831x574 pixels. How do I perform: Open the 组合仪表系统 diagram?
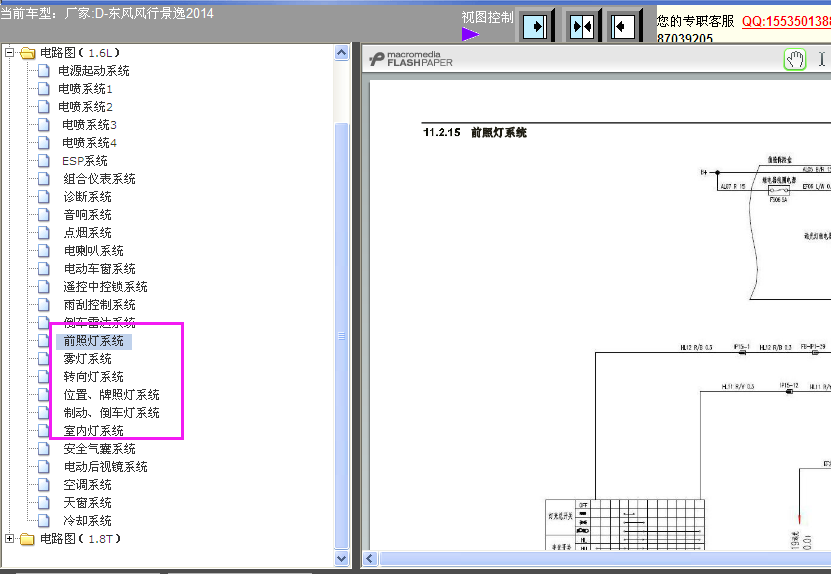coord(100,179)
